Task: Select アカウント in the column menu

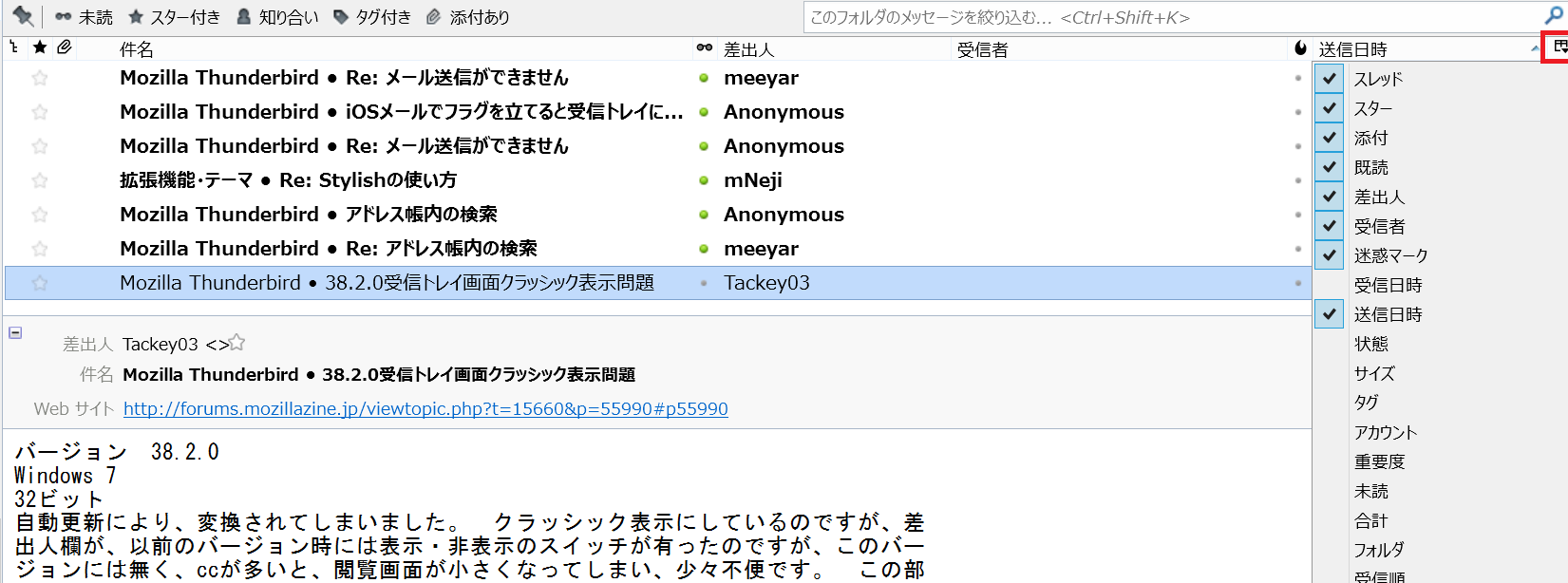Action: coord(1386,432)
